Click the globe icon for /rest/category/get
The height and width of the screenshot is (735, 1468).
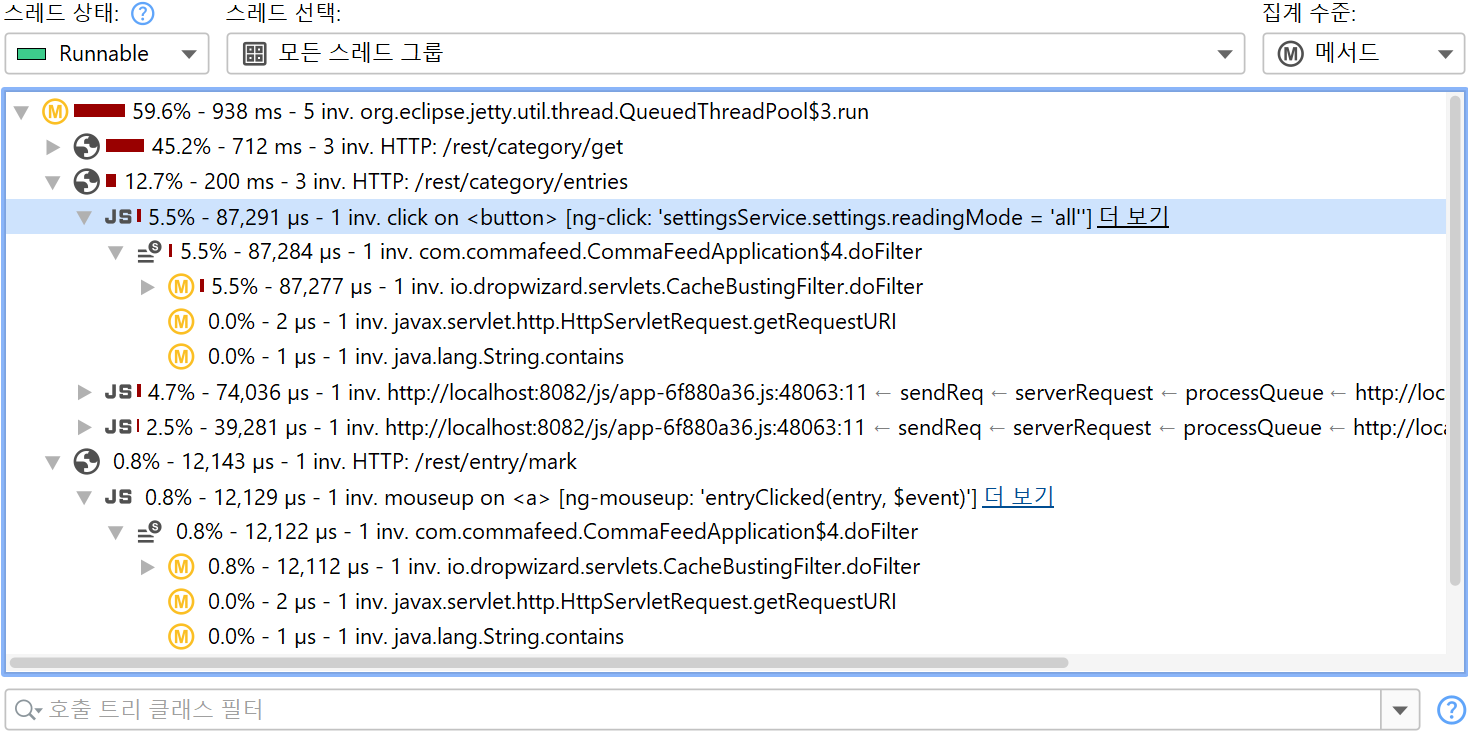[x=87, y=147]
